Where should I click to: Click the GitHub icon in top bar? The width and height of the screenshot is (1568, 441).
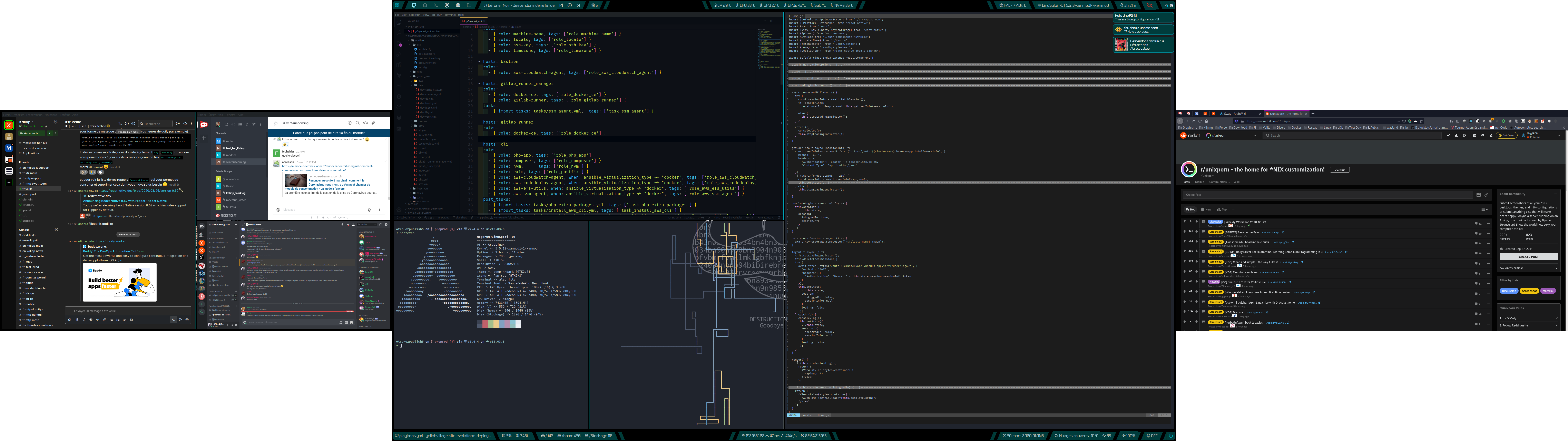[x=414, y=6]
